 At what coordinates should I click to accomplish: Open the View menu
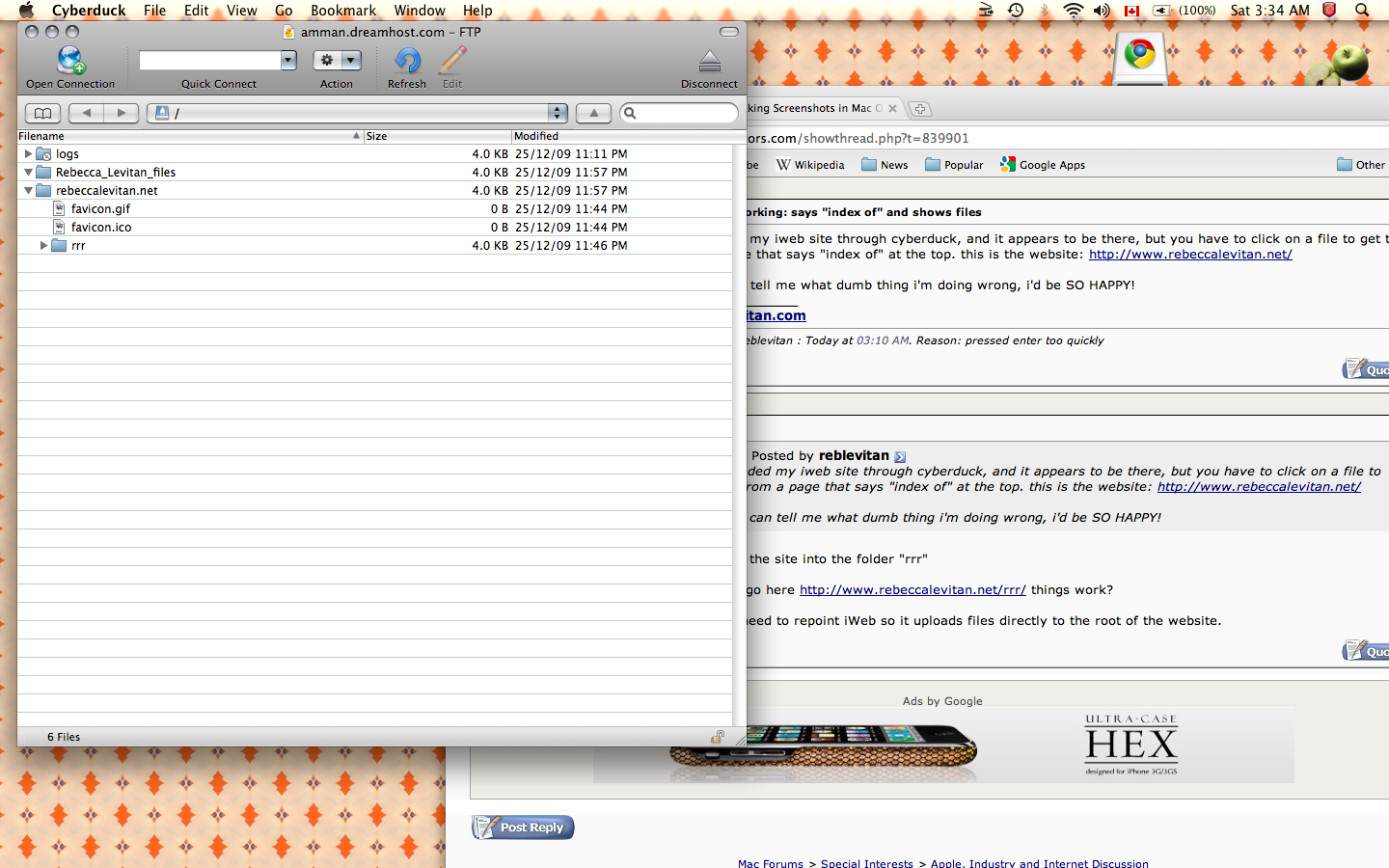(x=241, y=11)
